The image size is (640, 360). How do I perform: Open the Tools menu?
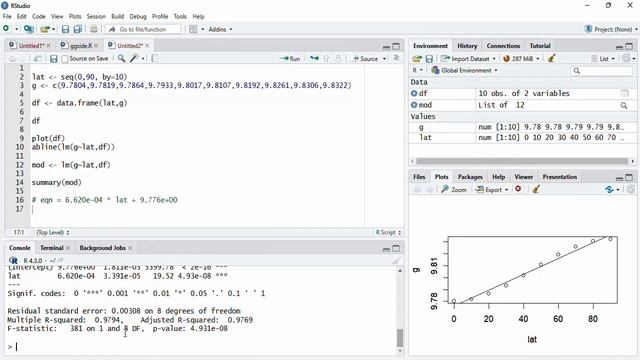[180, 16]
